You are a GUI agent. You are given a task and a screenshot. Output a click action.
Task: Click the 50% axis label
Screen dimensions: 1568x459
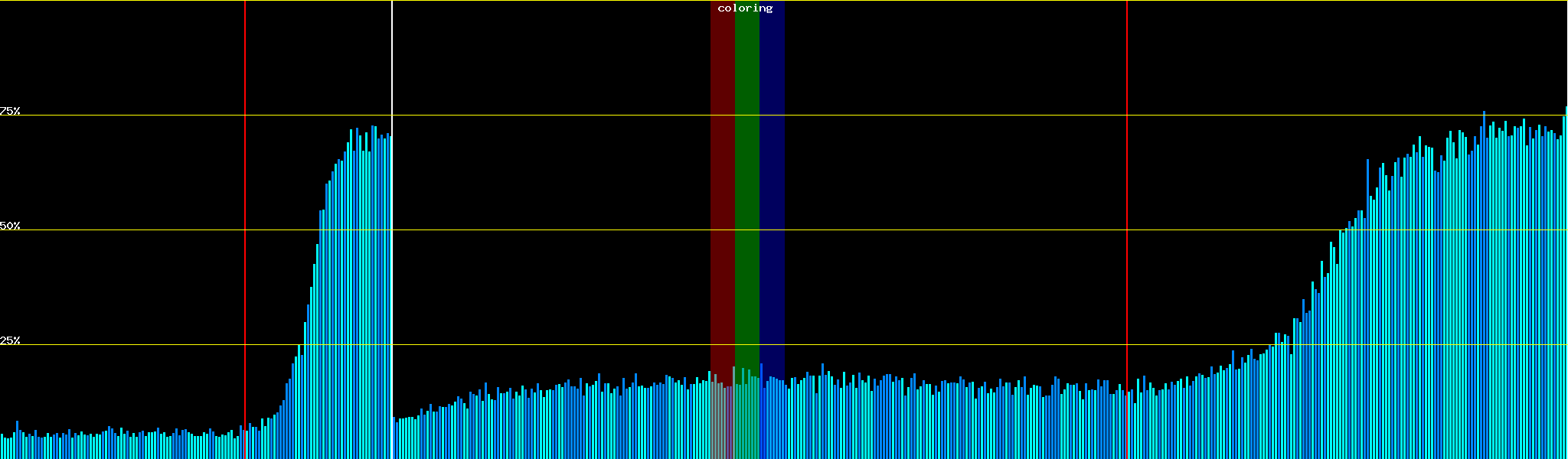pyautogui.click(x=10, y=226)
